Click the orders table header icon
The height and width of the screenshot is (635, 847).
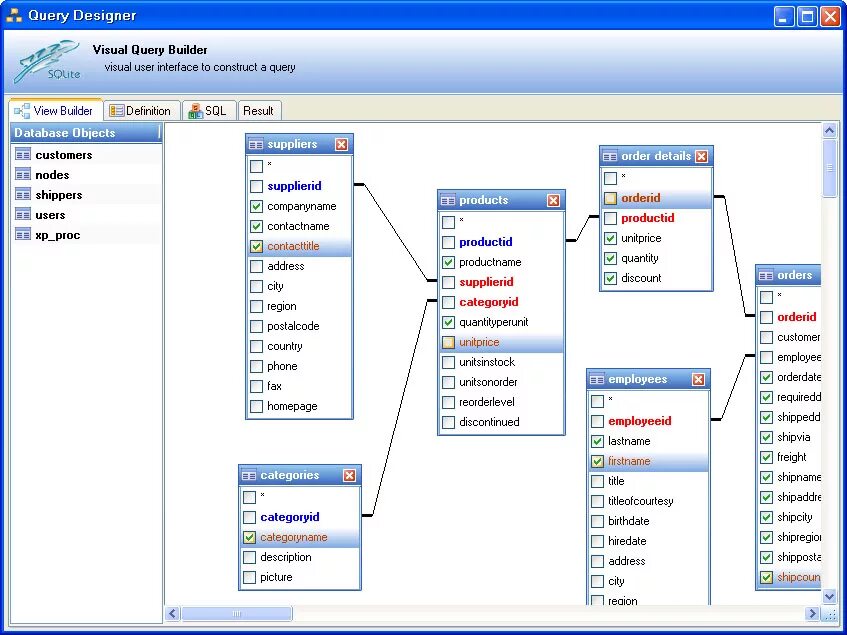(x=766, y=275)
